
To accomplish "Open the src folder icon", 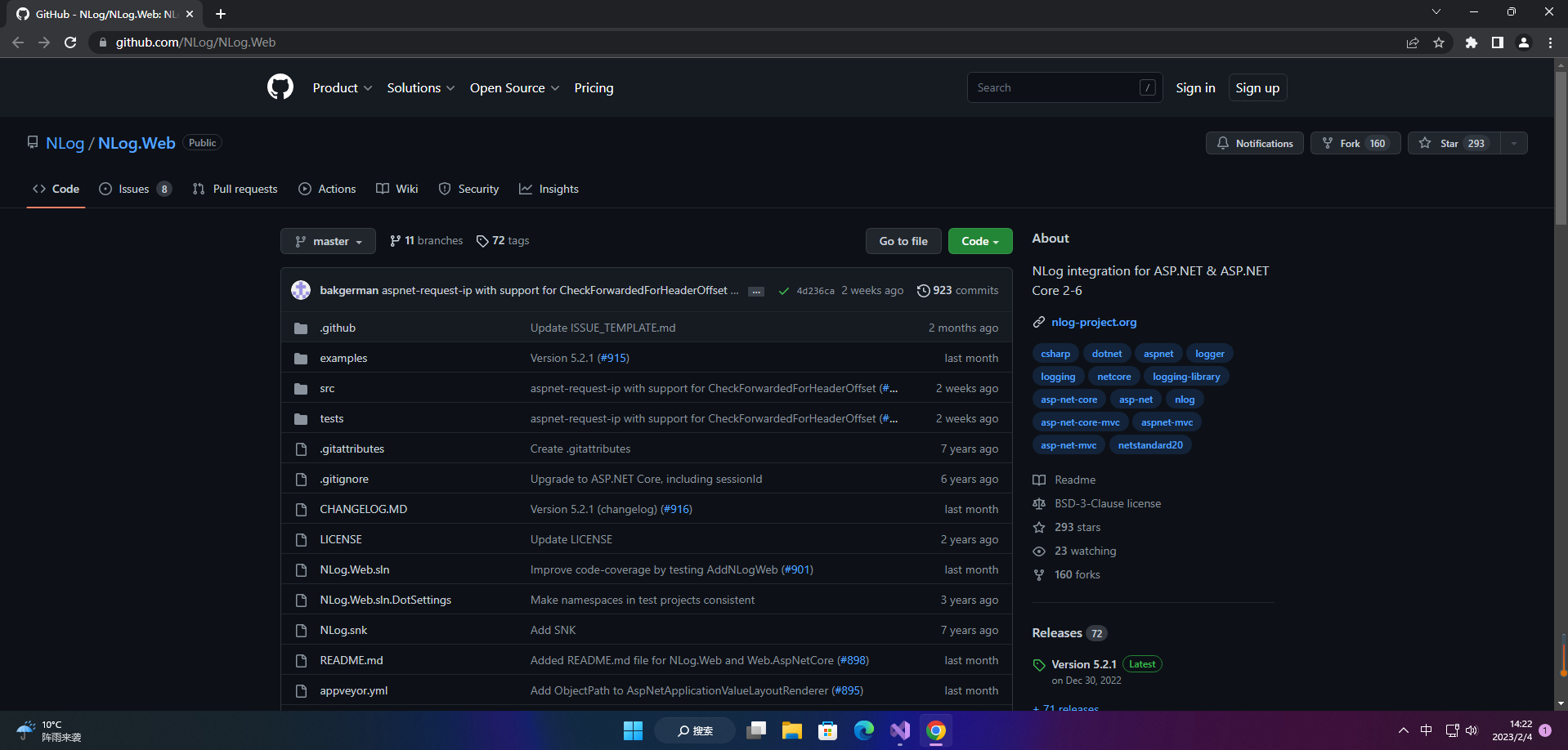I will coord(301,388).
